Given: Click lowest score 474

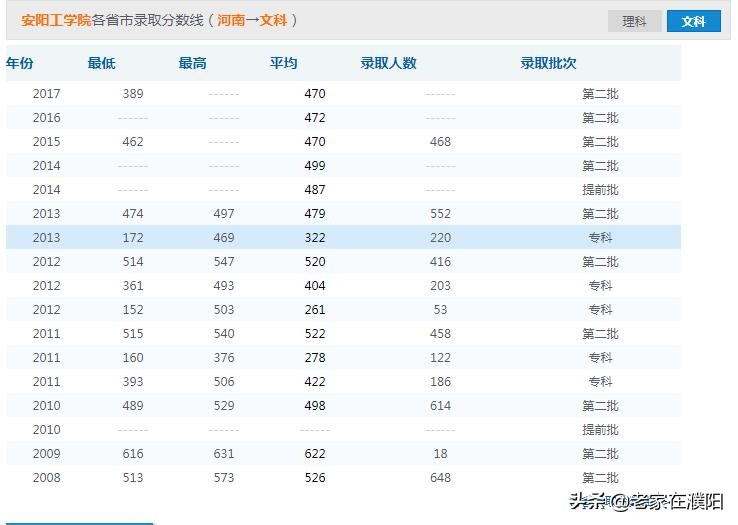Looking at the screenshot, I should pyautogui.click(x=133, y=214).
